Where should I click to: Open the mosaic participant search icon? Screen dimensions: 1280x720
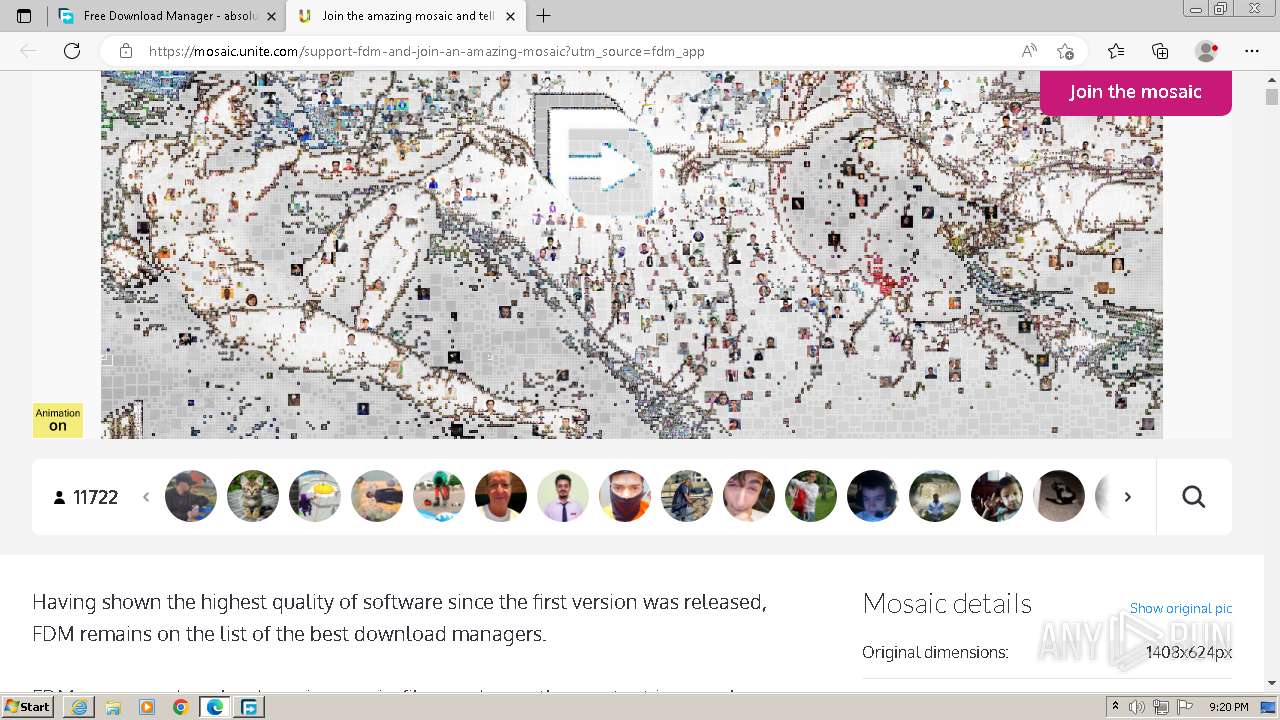[1193, 497]
